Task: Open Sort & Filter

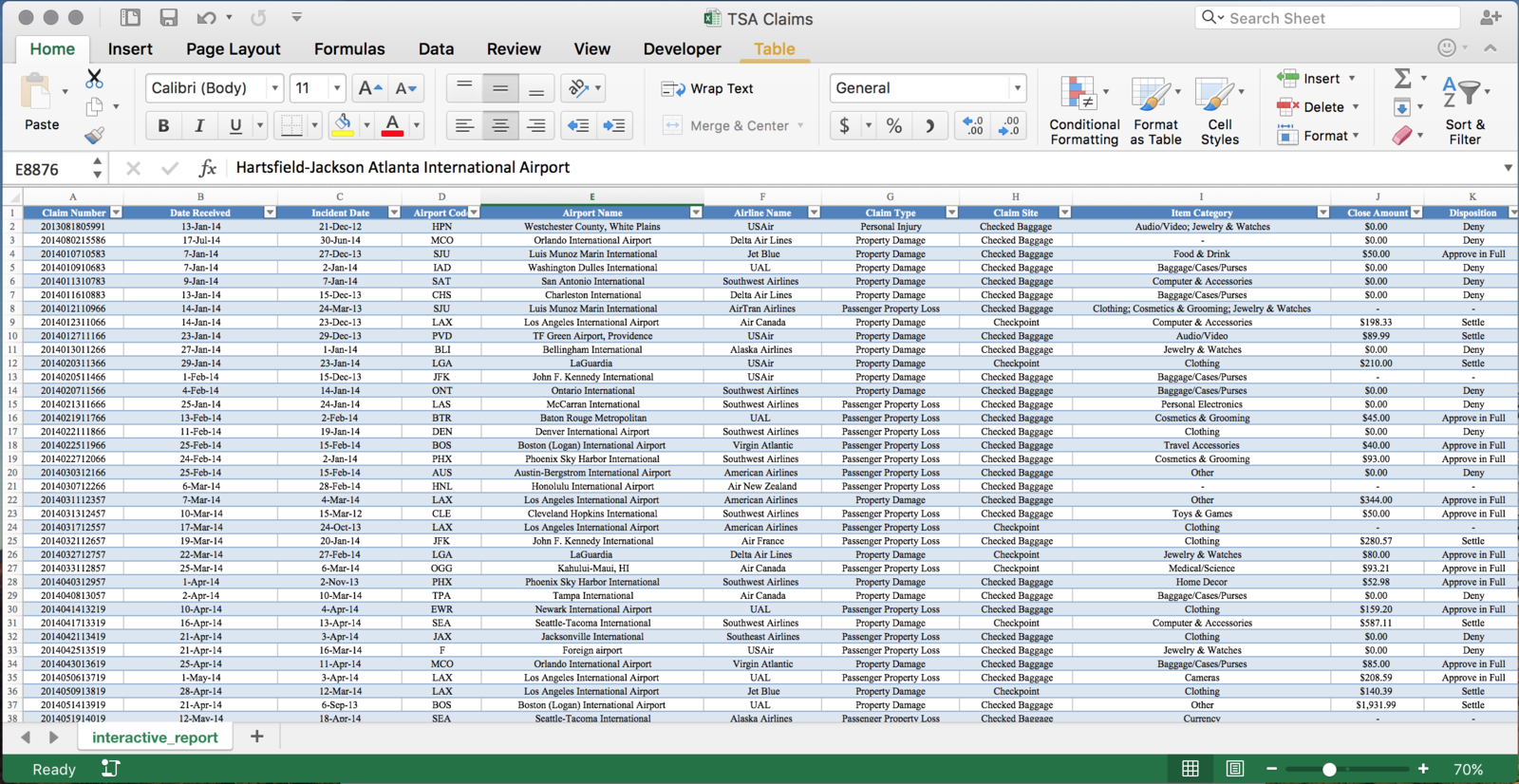Action: point(1465,110)
